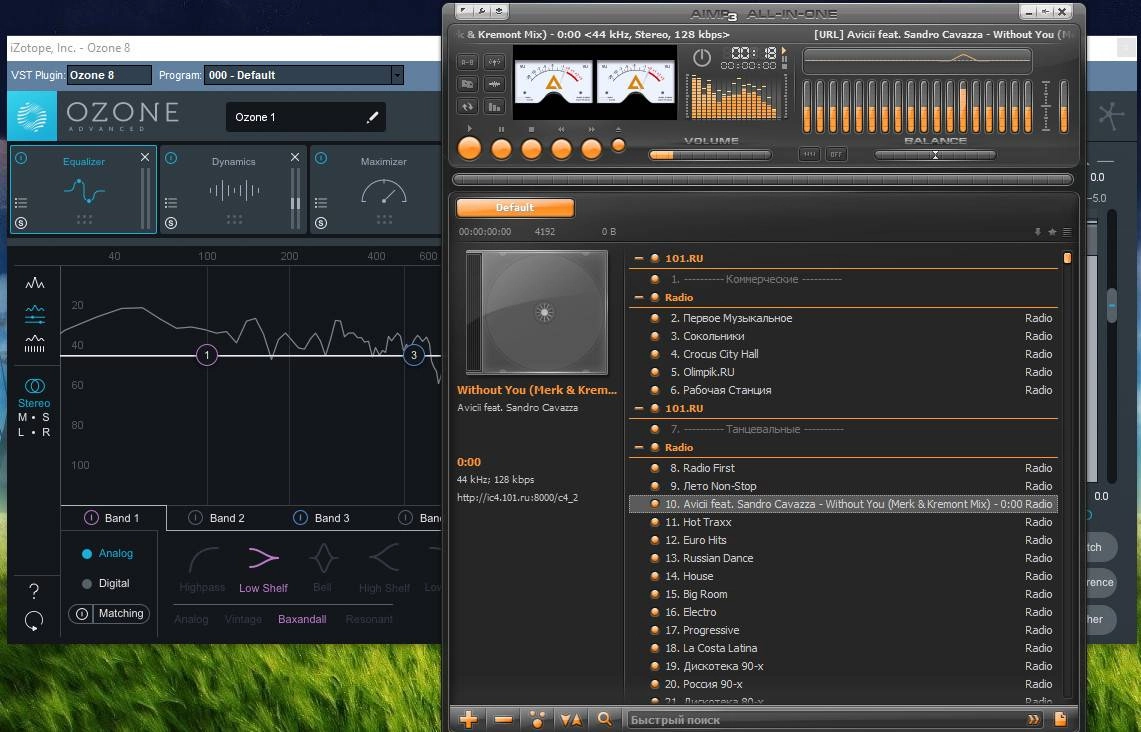1141x732 pixels.
Task: Edit preset name with pencil icon
Action: [372, 117]
